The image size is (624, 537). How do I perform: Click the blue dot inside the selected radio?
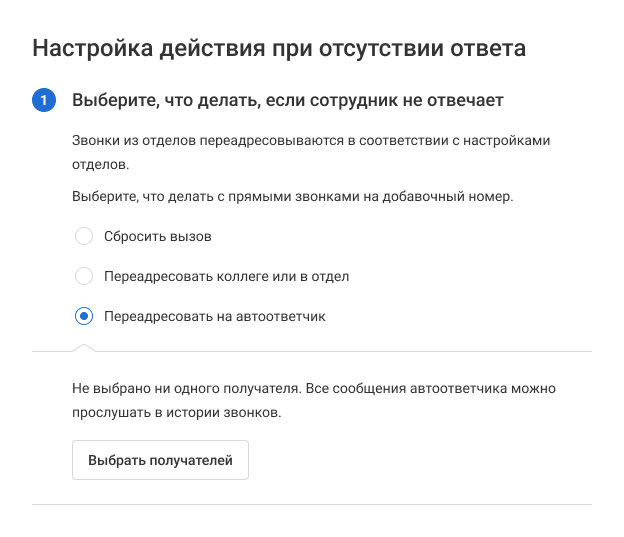[84, 316]
